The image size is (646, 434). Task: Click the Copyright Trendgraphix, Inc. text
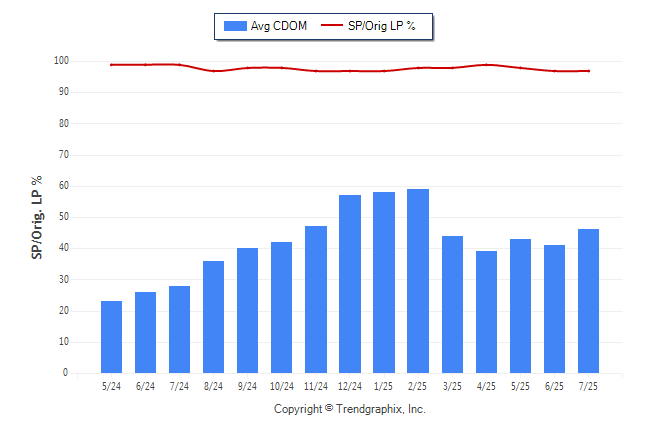[350, 409]
